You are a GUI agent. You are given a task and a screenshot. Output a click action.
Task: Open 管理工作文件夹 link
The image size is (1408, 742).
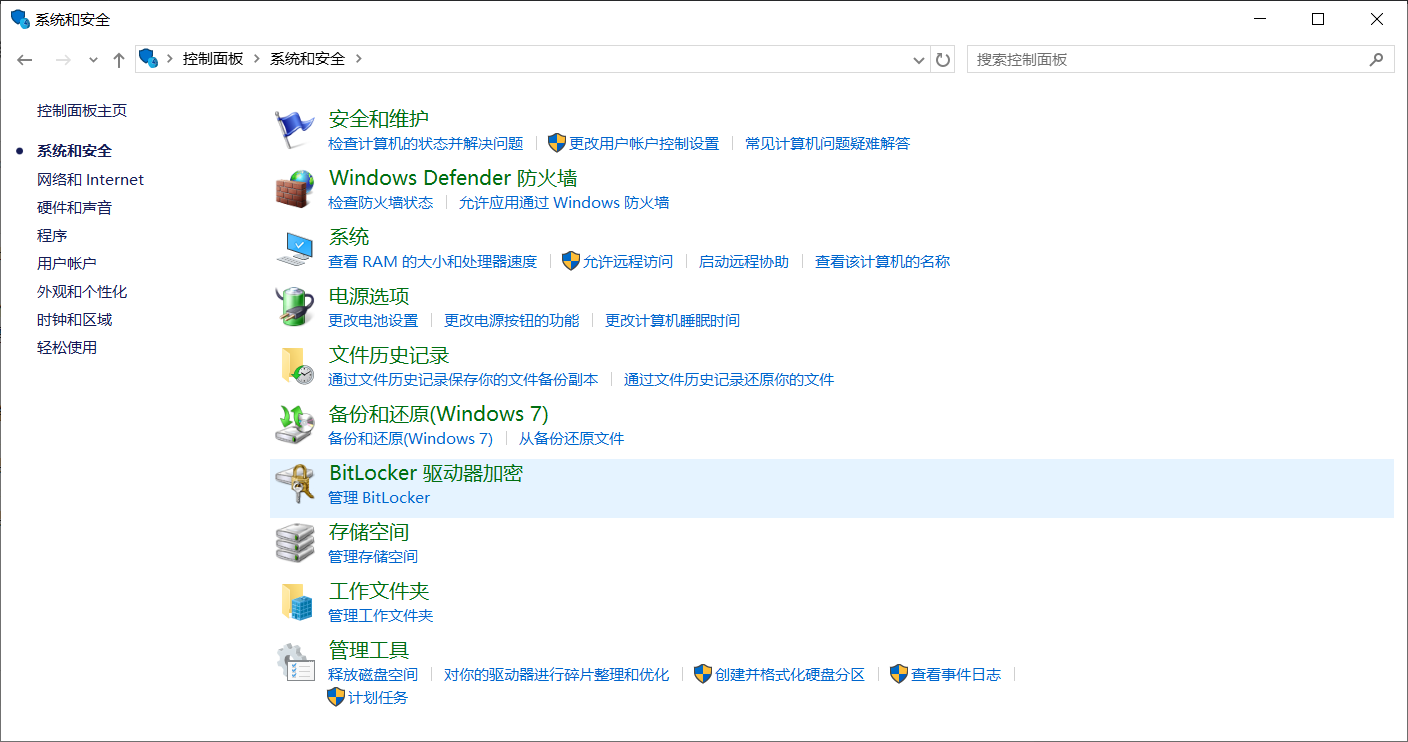381,615
